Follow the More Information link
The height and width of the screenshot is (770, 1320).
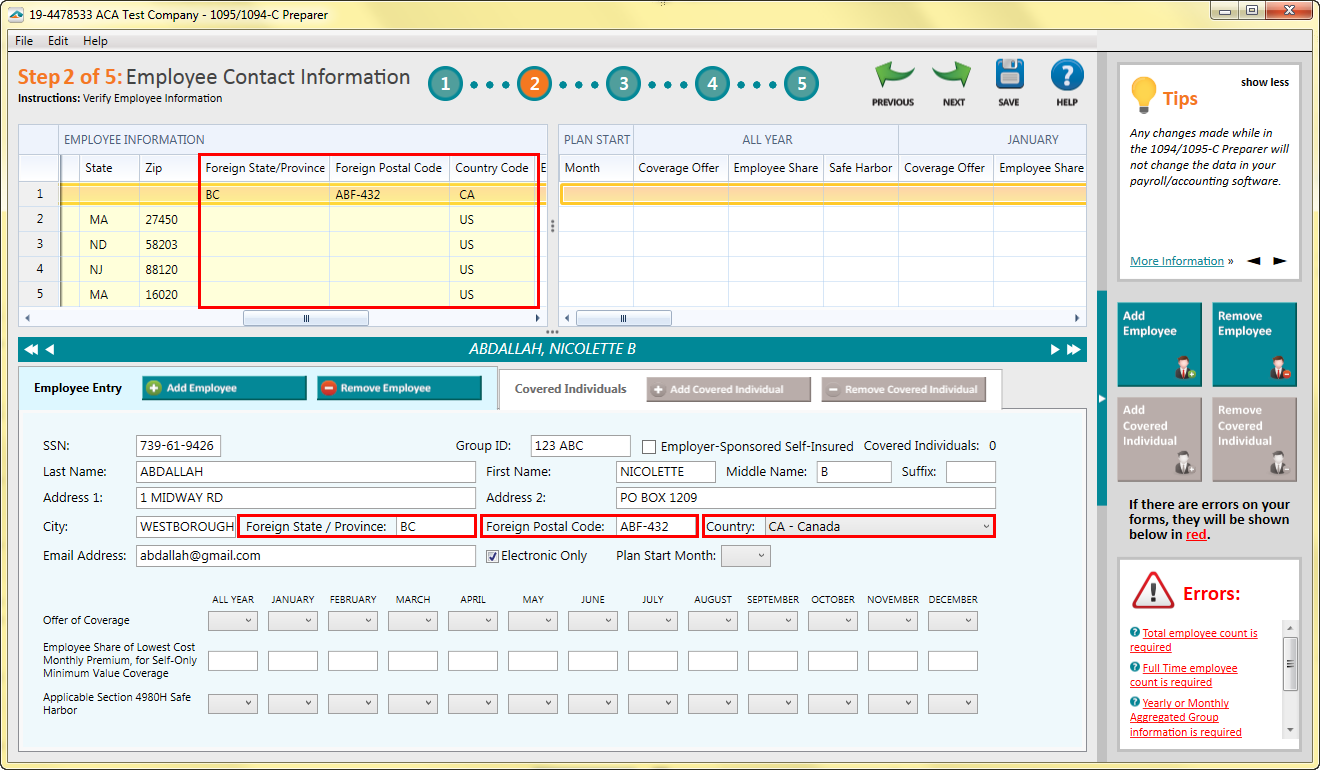tap(1176, 260)
